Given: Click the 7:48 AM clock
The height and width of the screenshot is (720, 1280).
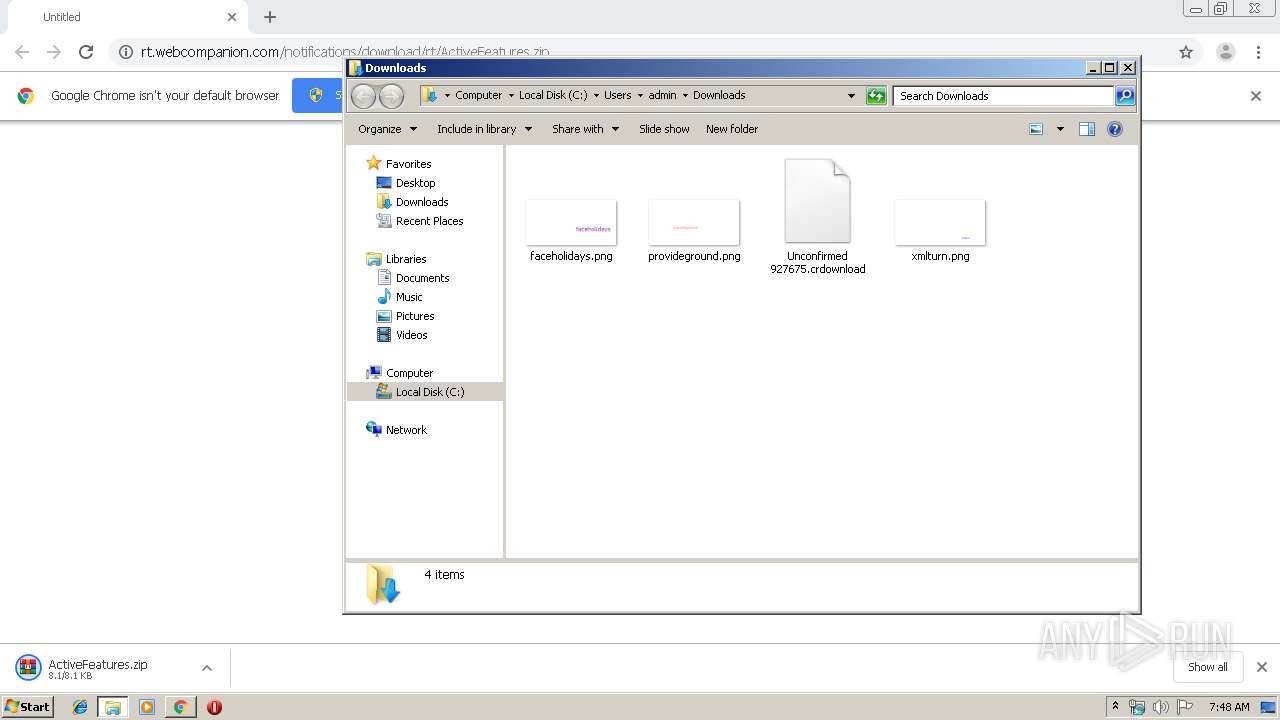Looking at the screenshot, I should point(1229,707).
